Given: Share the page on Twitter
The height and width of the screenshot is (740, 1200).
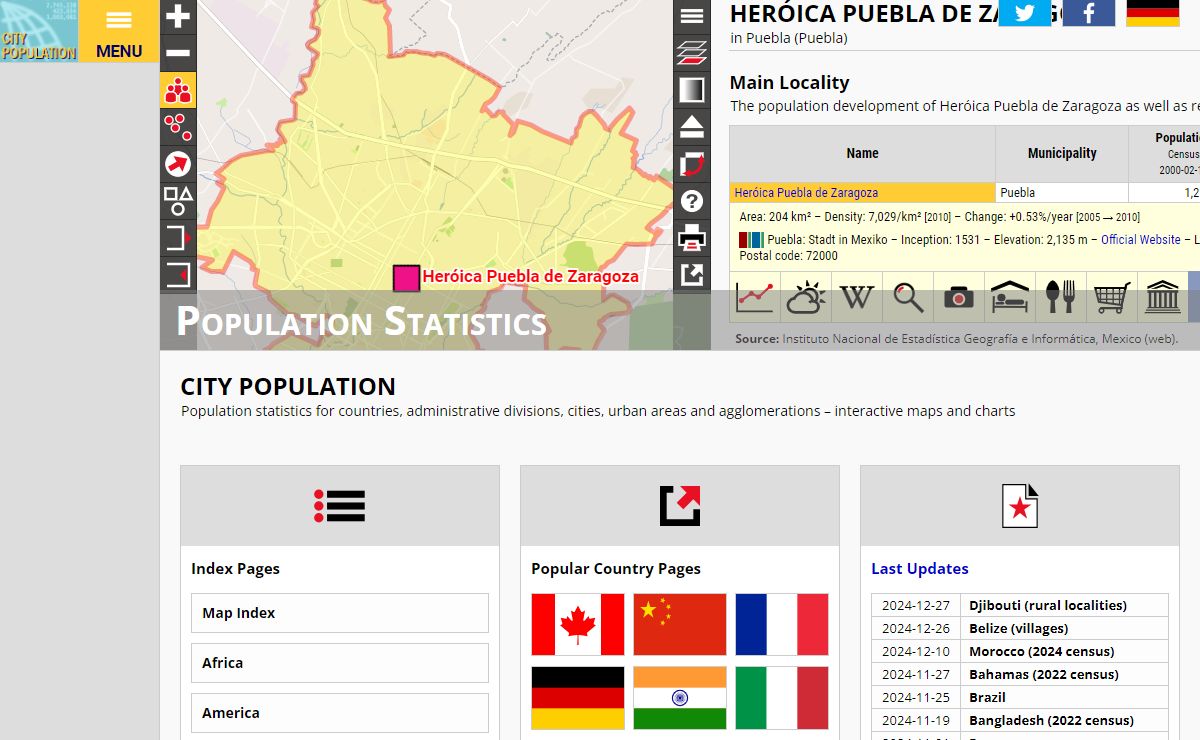Looking at the screenshot, I should coord(1025,13).
